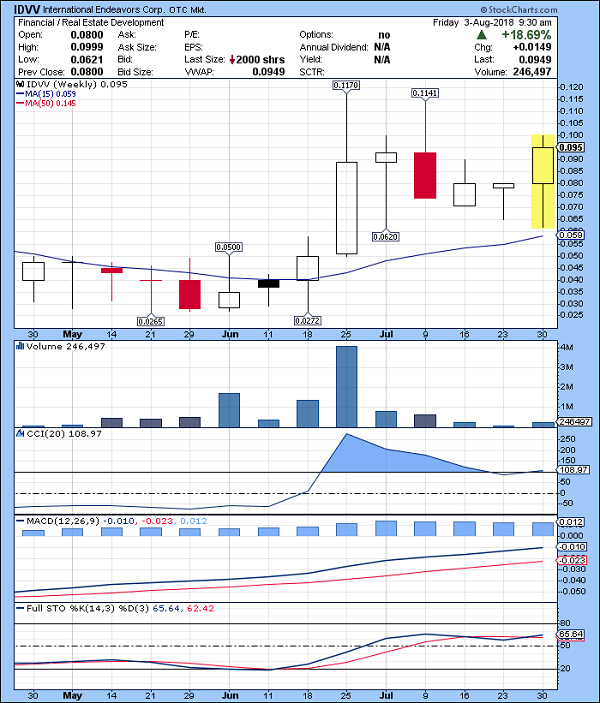Click the -0.010 MACD line axis tag

click(571, 547)
